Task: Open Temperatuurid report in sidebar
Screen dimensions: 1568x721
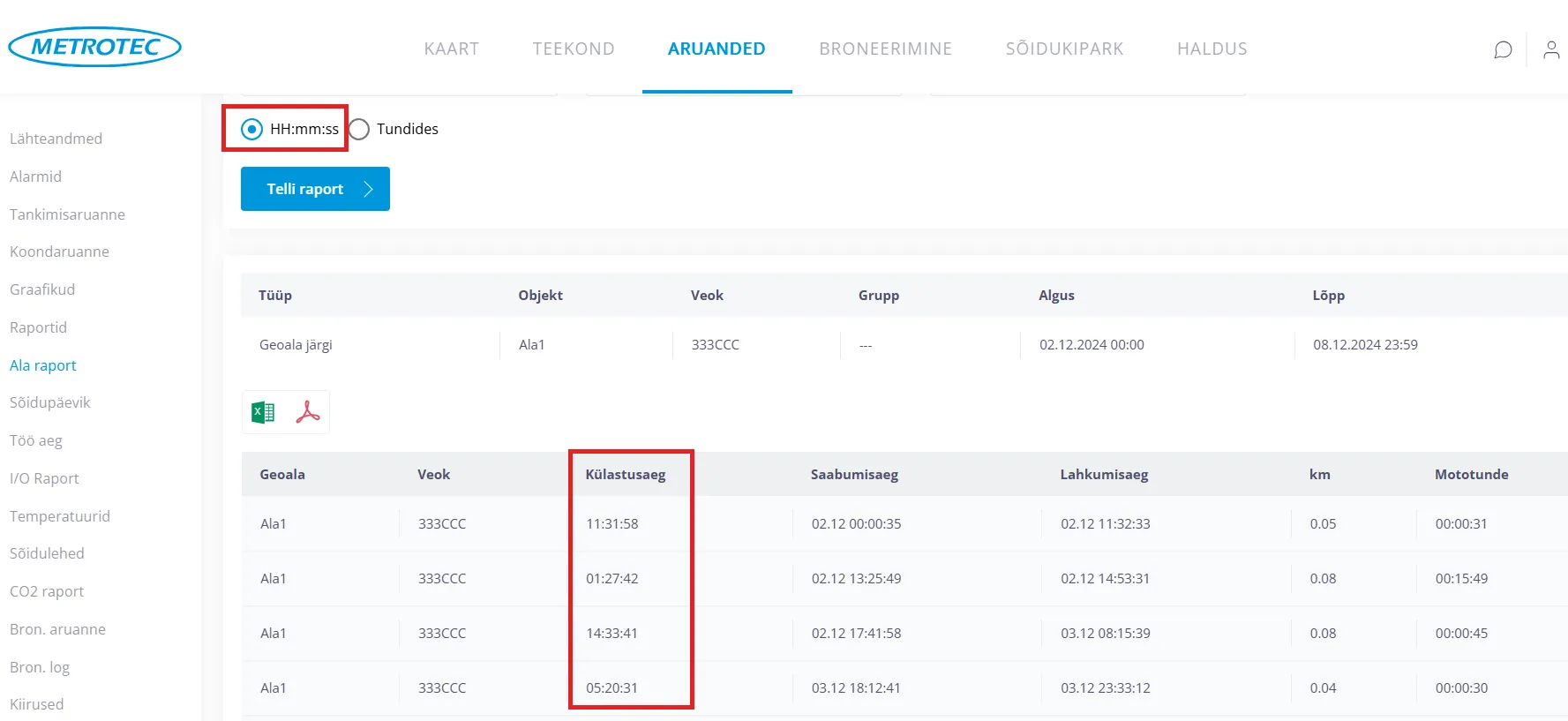Action: click(60, 516)
